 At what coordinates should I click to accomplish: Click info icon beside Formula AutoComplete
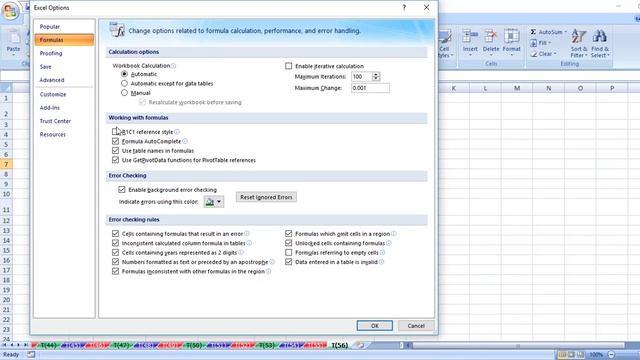[x=185, y=141]
